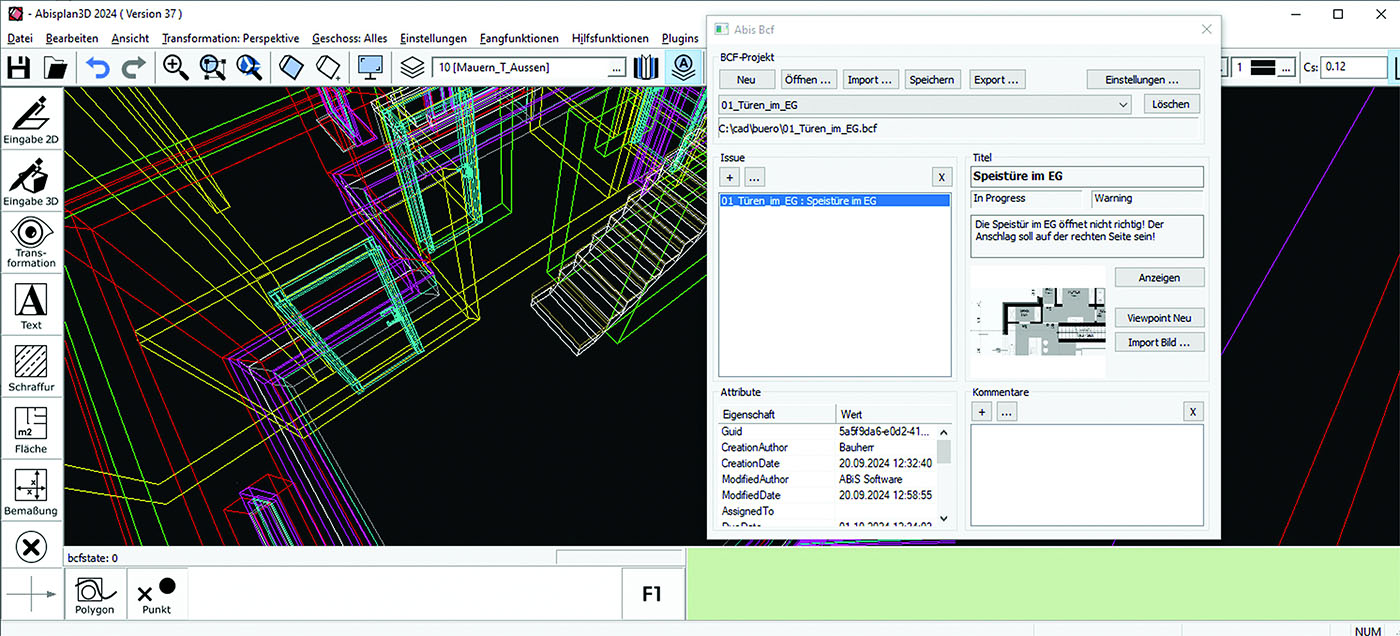Click the Zoom previous magnifier icon
The height and width of the screenshot is (636, 1400).
tap(249, 68)
